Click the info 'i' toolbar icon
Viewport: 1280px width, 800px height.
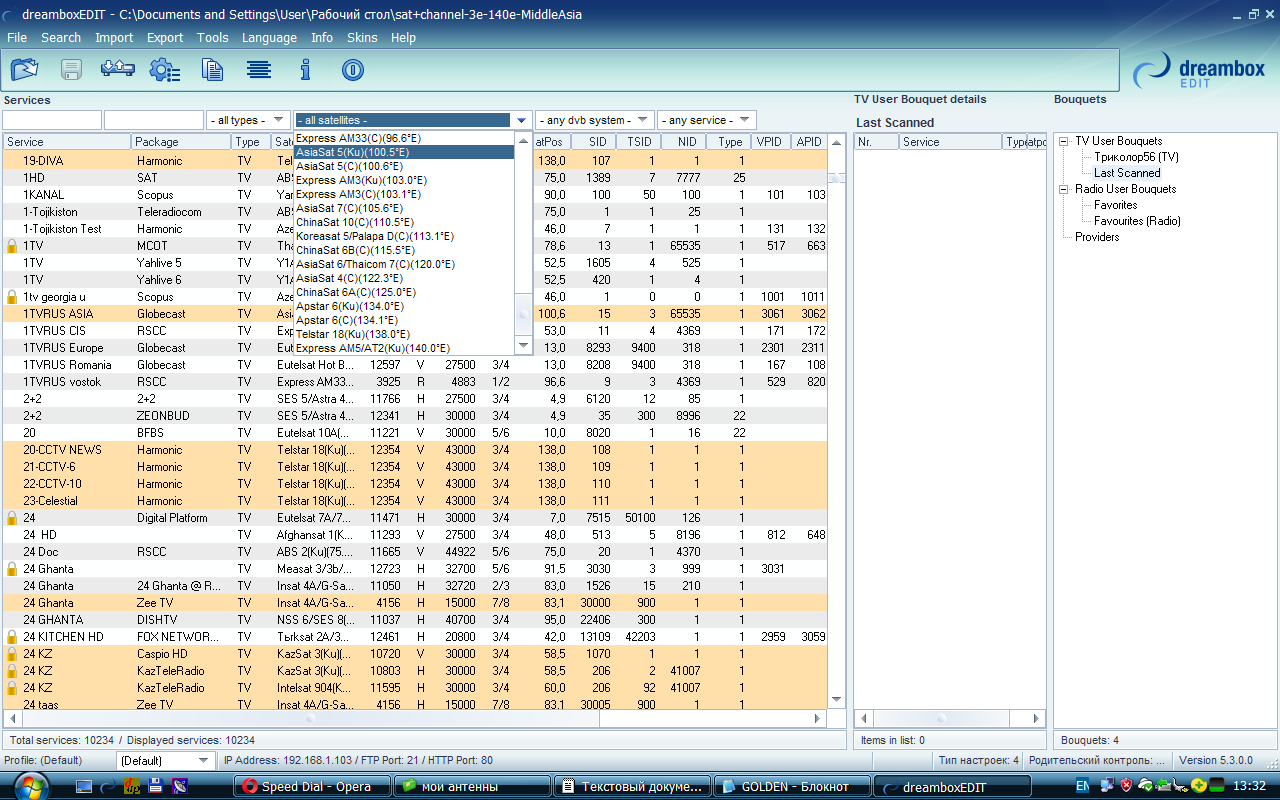pos(306,69)
